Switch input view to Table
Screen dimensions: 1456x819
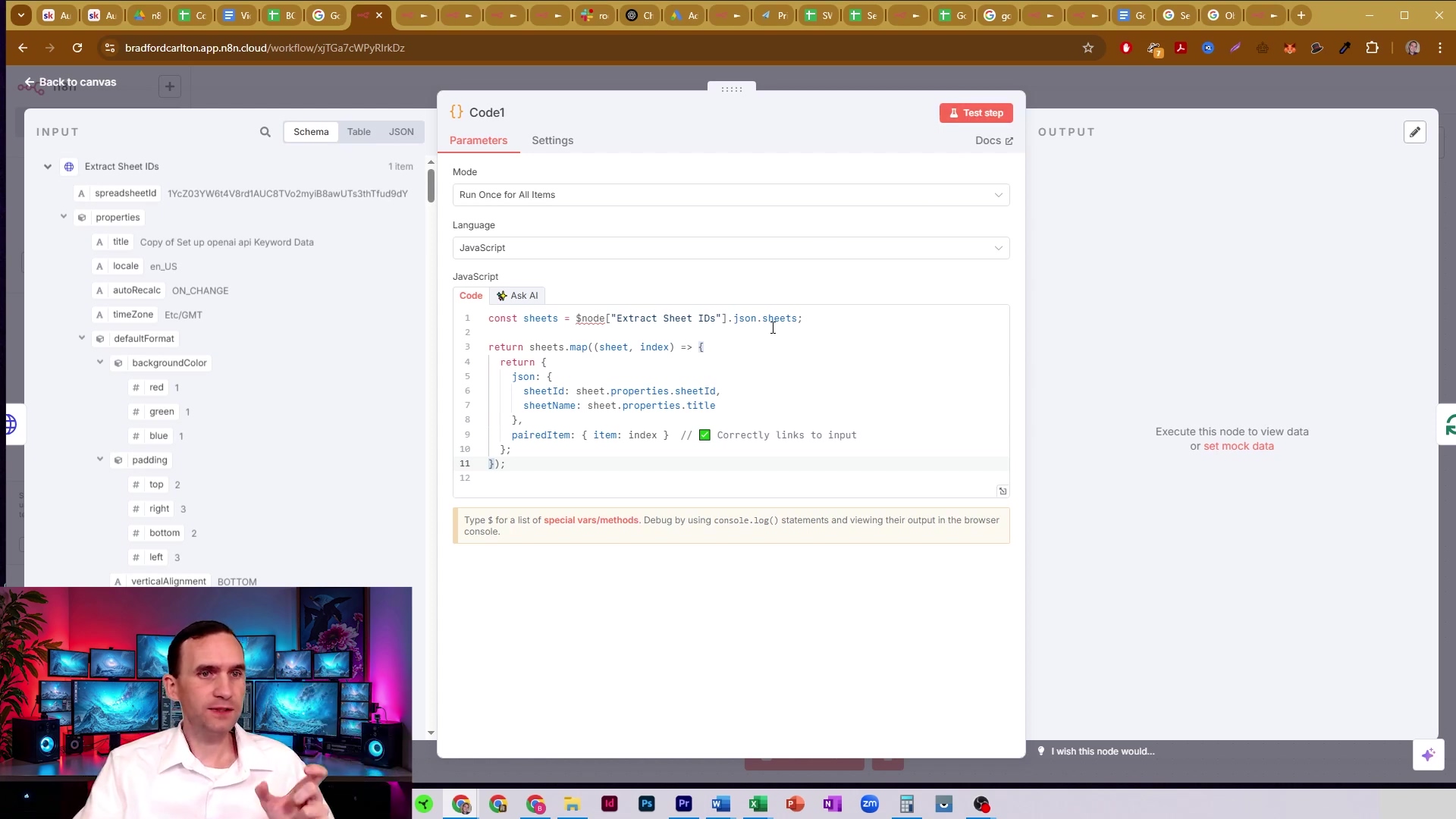click(359, 132)
